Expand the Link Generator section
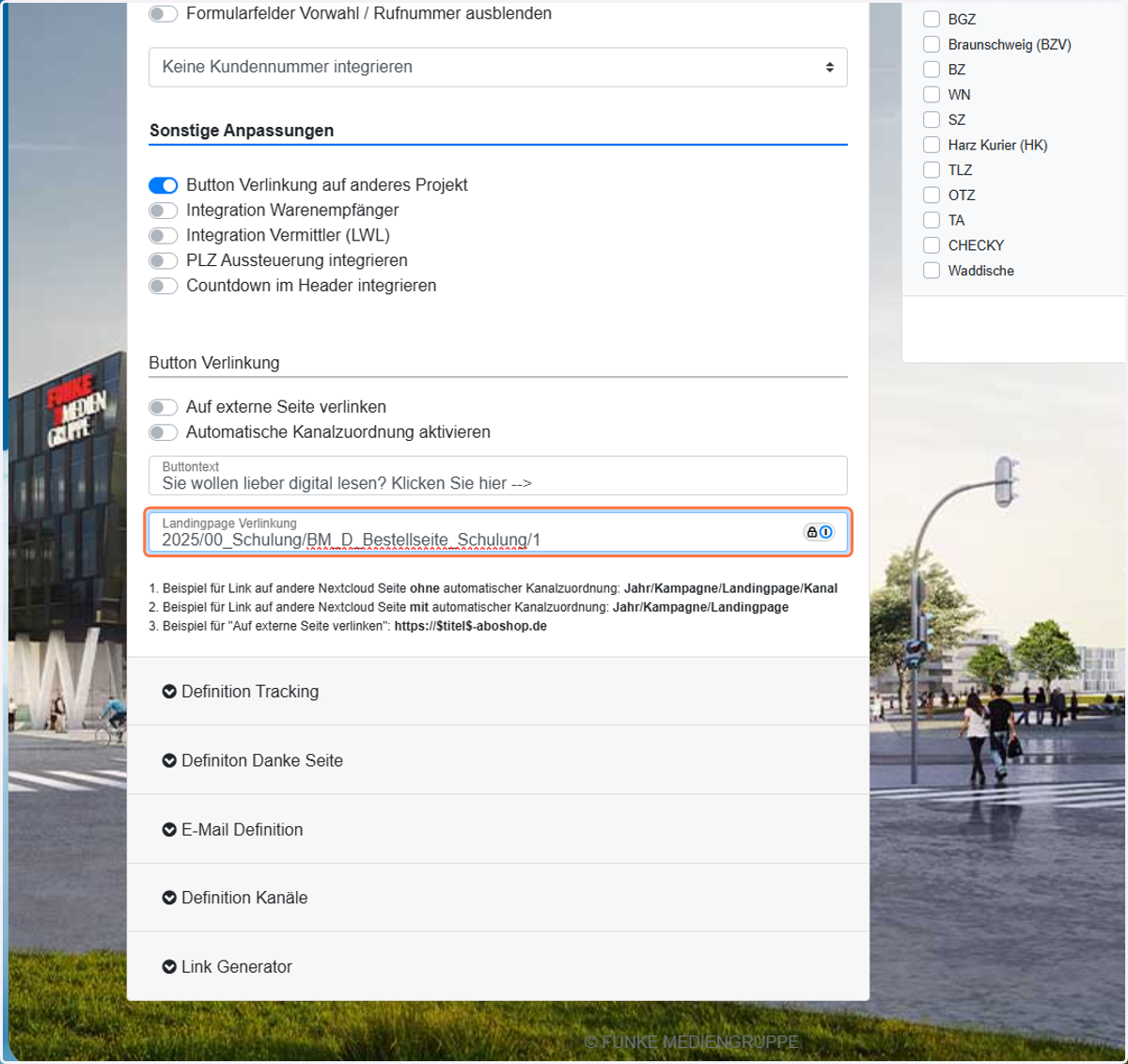 click(x=498, y=967)
